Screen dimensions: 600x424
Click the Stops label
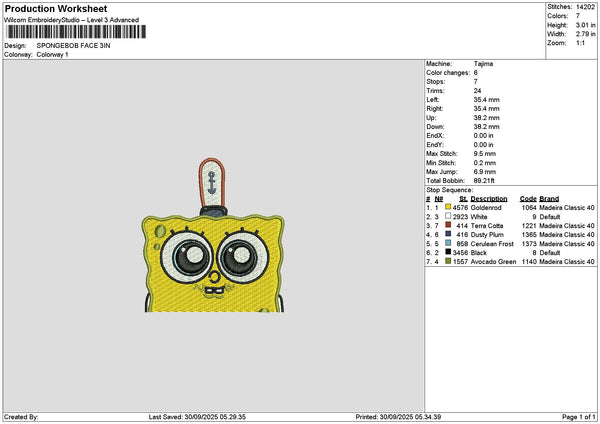pyautogui.click(x=435, y=82)
